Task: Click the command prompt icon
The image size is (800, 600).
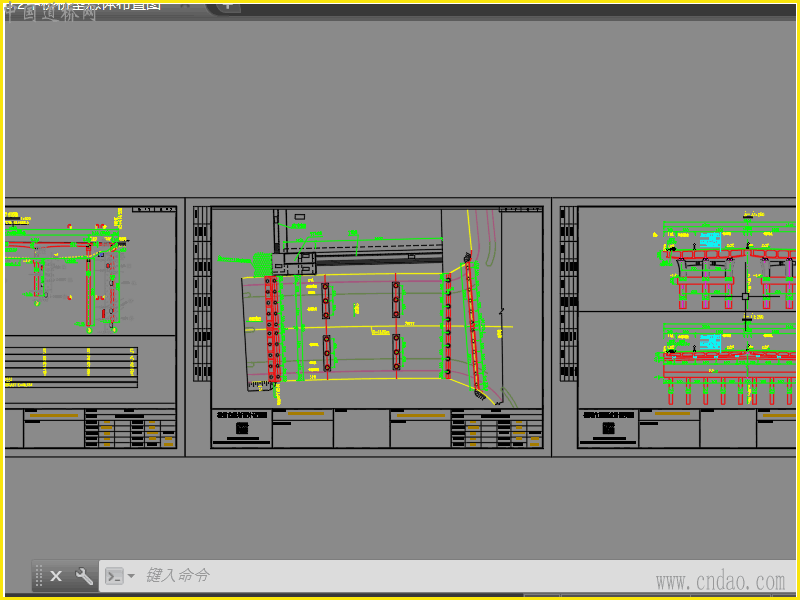Action: 114,576
